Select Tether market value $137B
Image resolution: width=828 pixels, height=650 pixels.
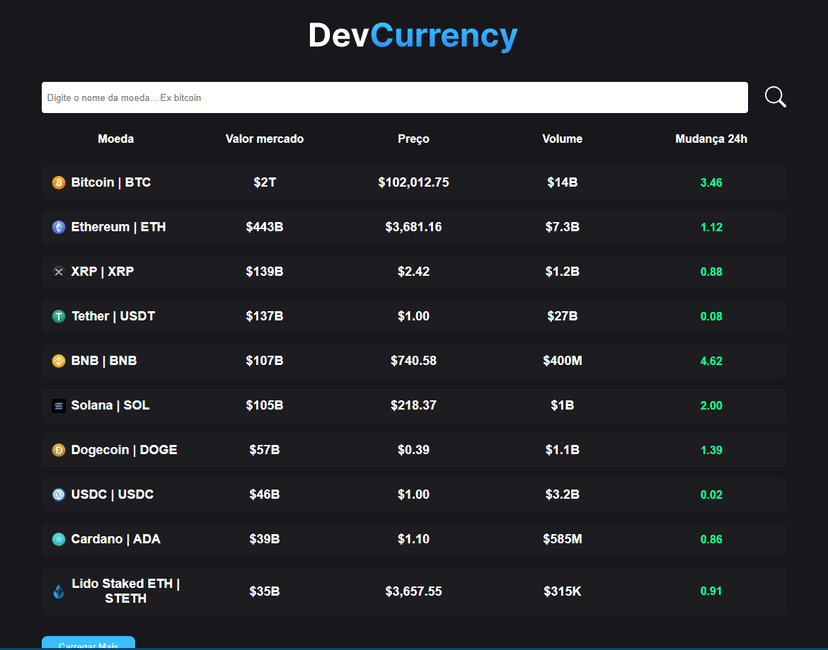click(265, 316)
